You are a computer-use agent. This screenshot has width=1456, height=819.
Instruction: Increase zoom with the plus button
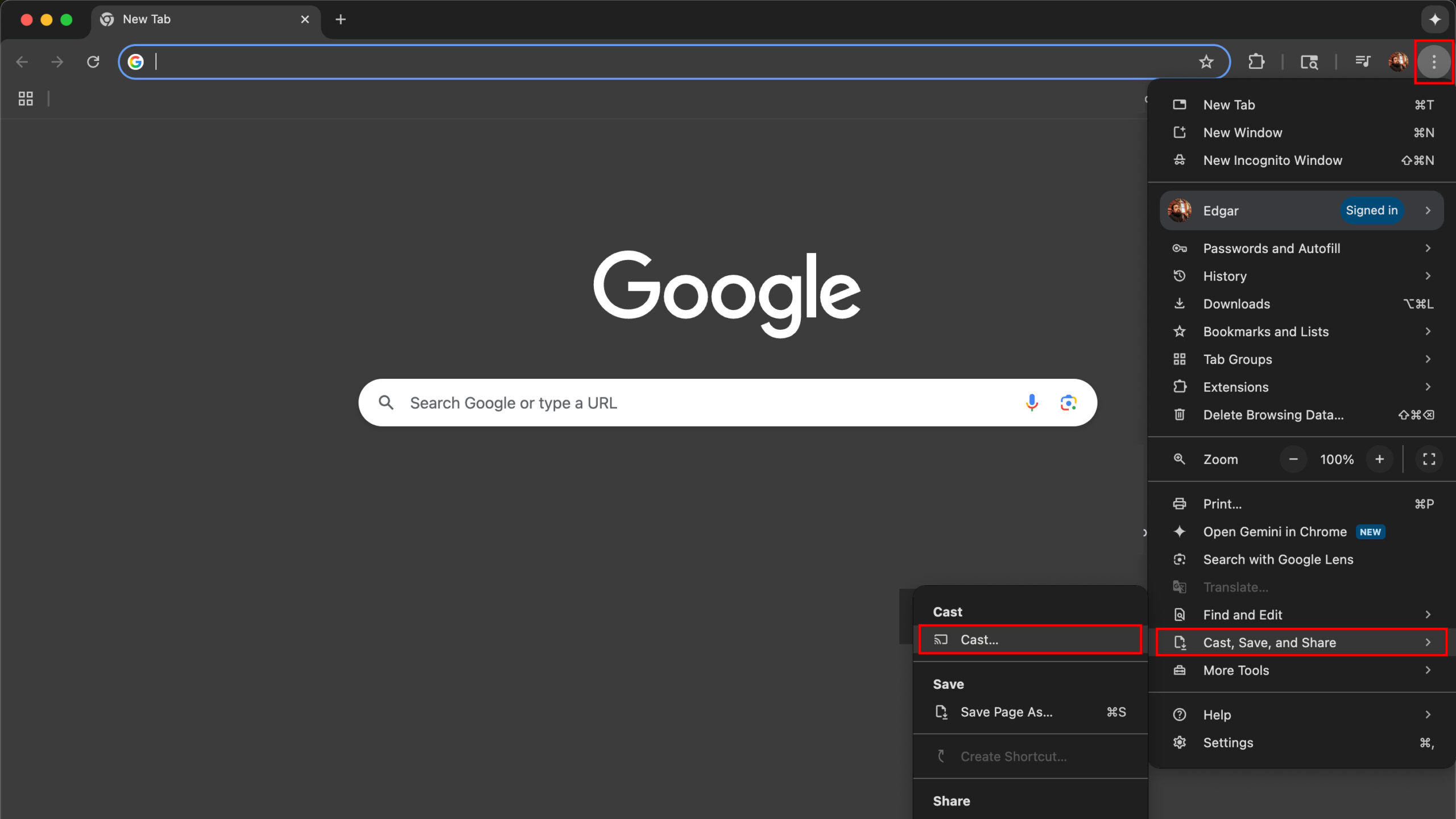(x=1379, y=459)
